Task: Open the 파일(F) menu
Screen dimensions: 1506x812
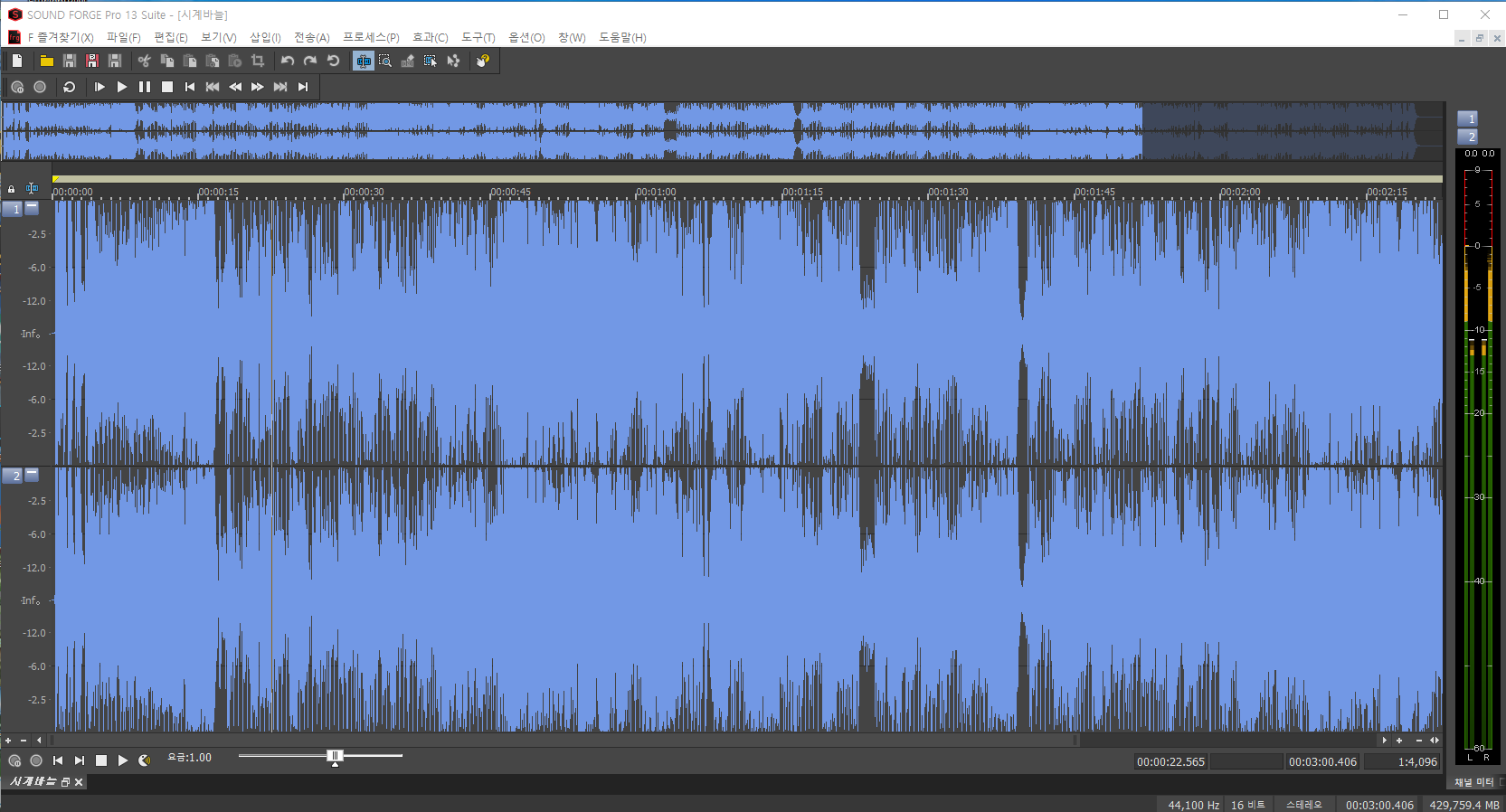Action: click(124, 37)
